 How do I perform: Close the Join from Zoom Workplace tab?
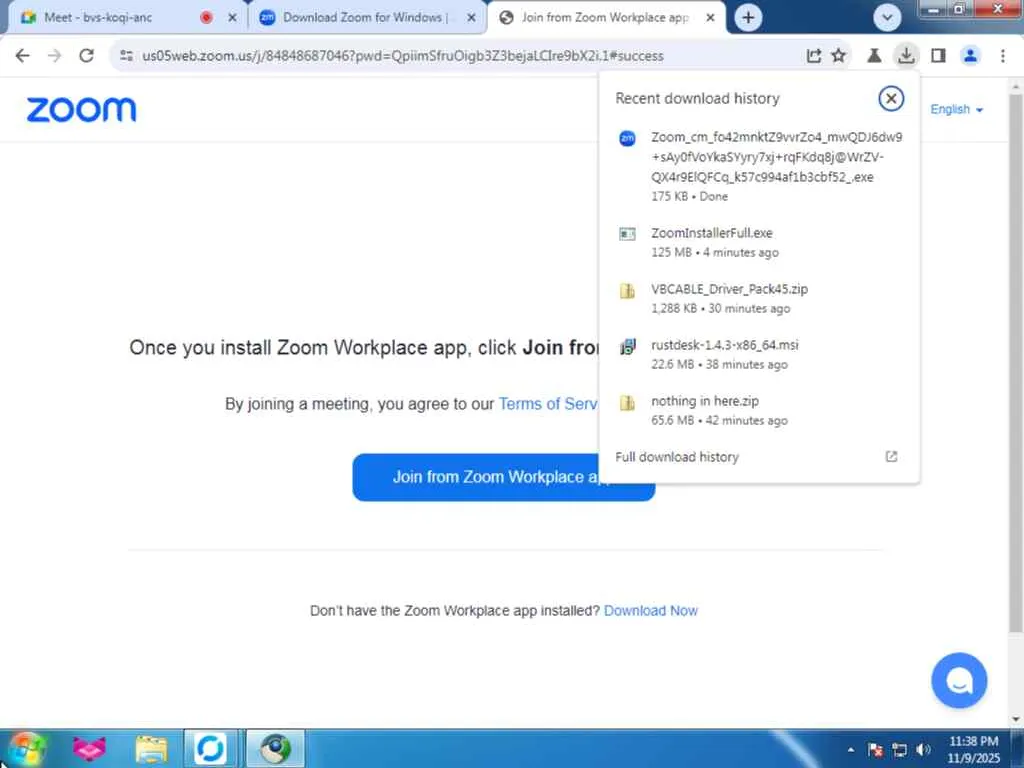tap(710, 18)
